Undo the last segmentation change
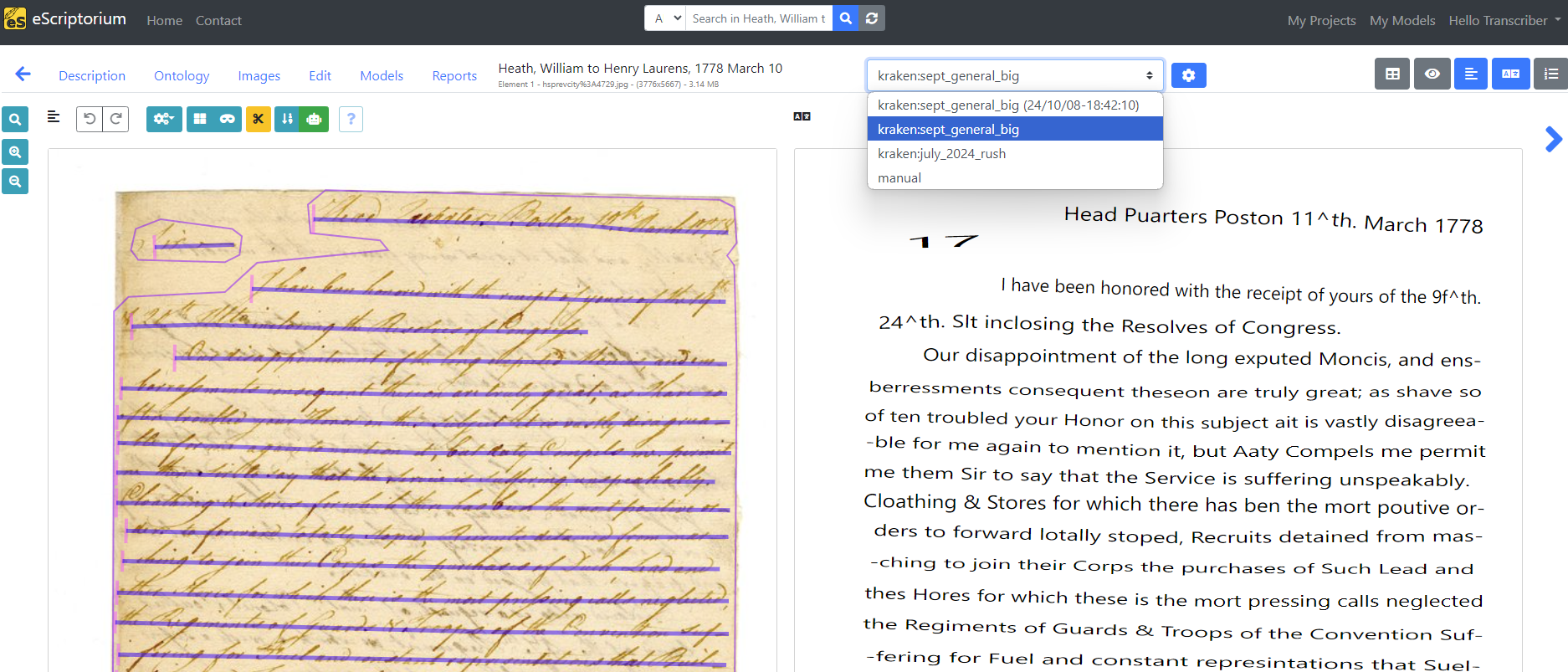Screen dimensions: 1568x672 [90, 119]
